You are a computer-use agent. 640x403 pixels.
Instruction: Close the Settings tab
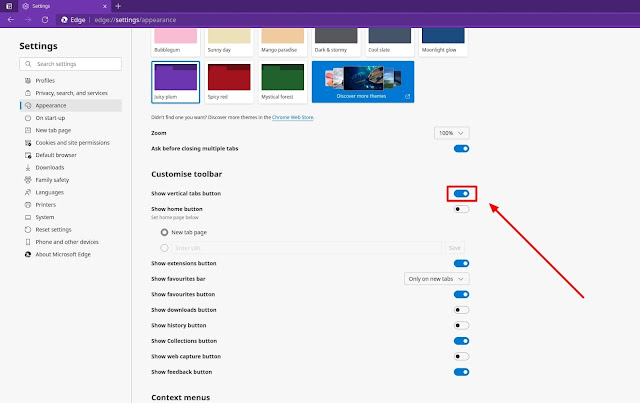(105, 6)
